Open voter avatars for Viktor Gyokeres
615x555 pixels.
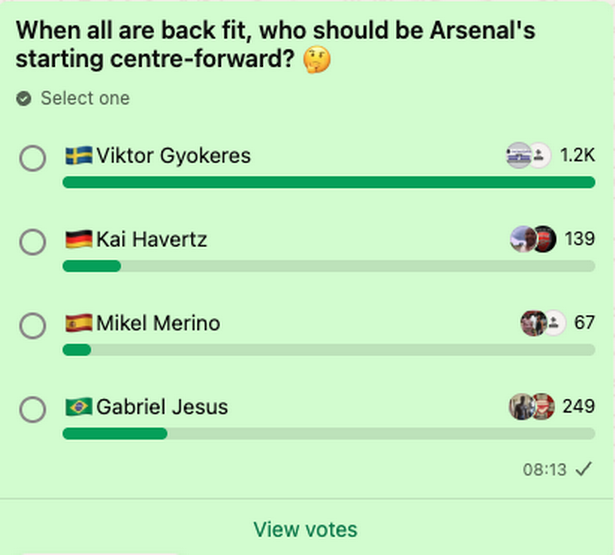[x=529, y=156]
